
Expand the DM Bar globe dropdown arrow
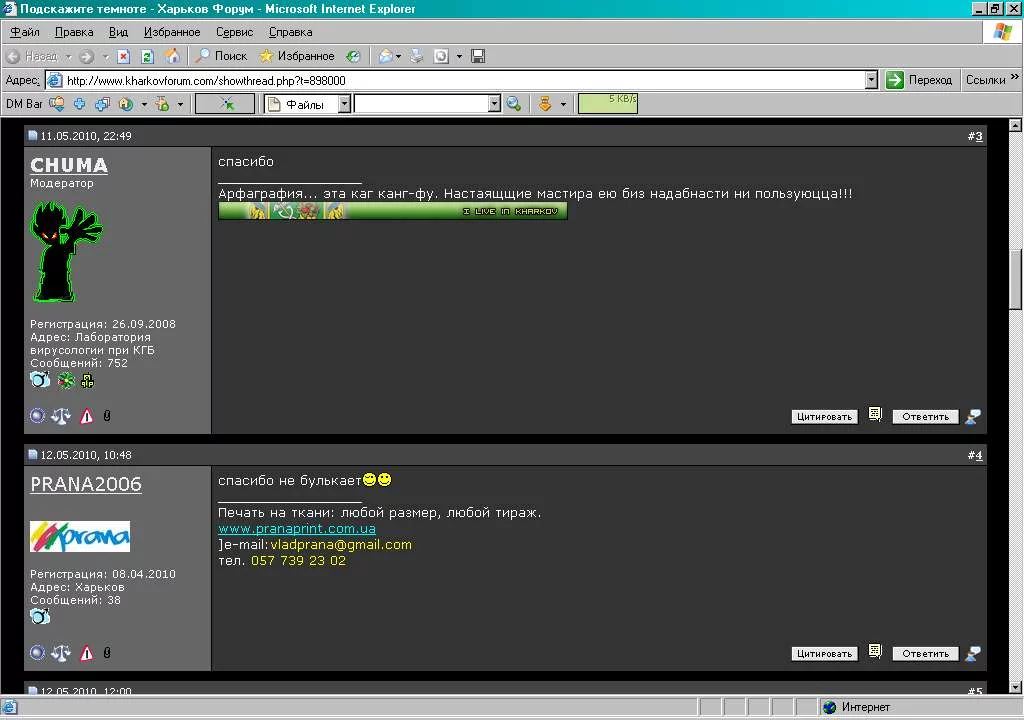pyautogui.click(x=144, y=105)
